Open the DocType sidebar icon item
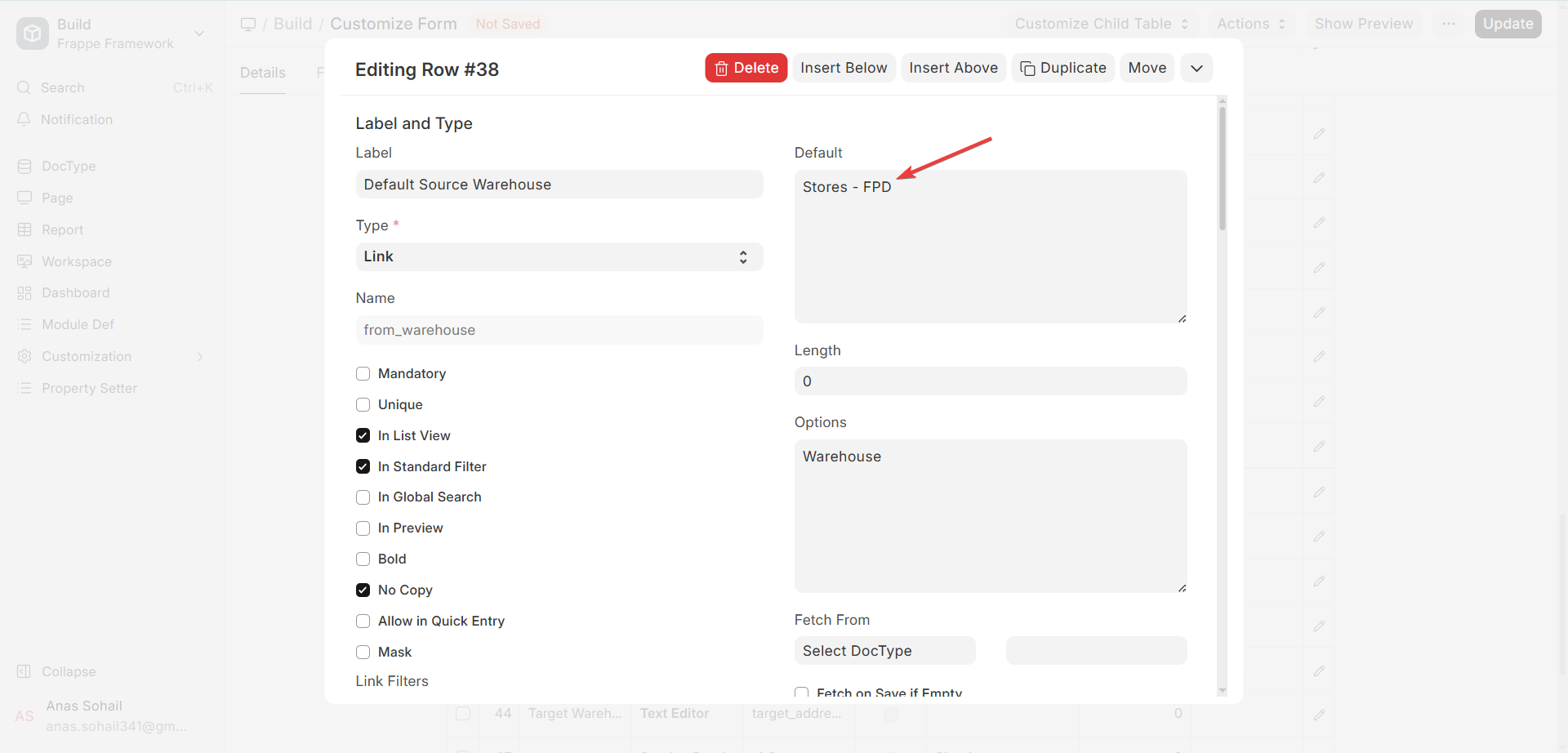 pos(24,166)
